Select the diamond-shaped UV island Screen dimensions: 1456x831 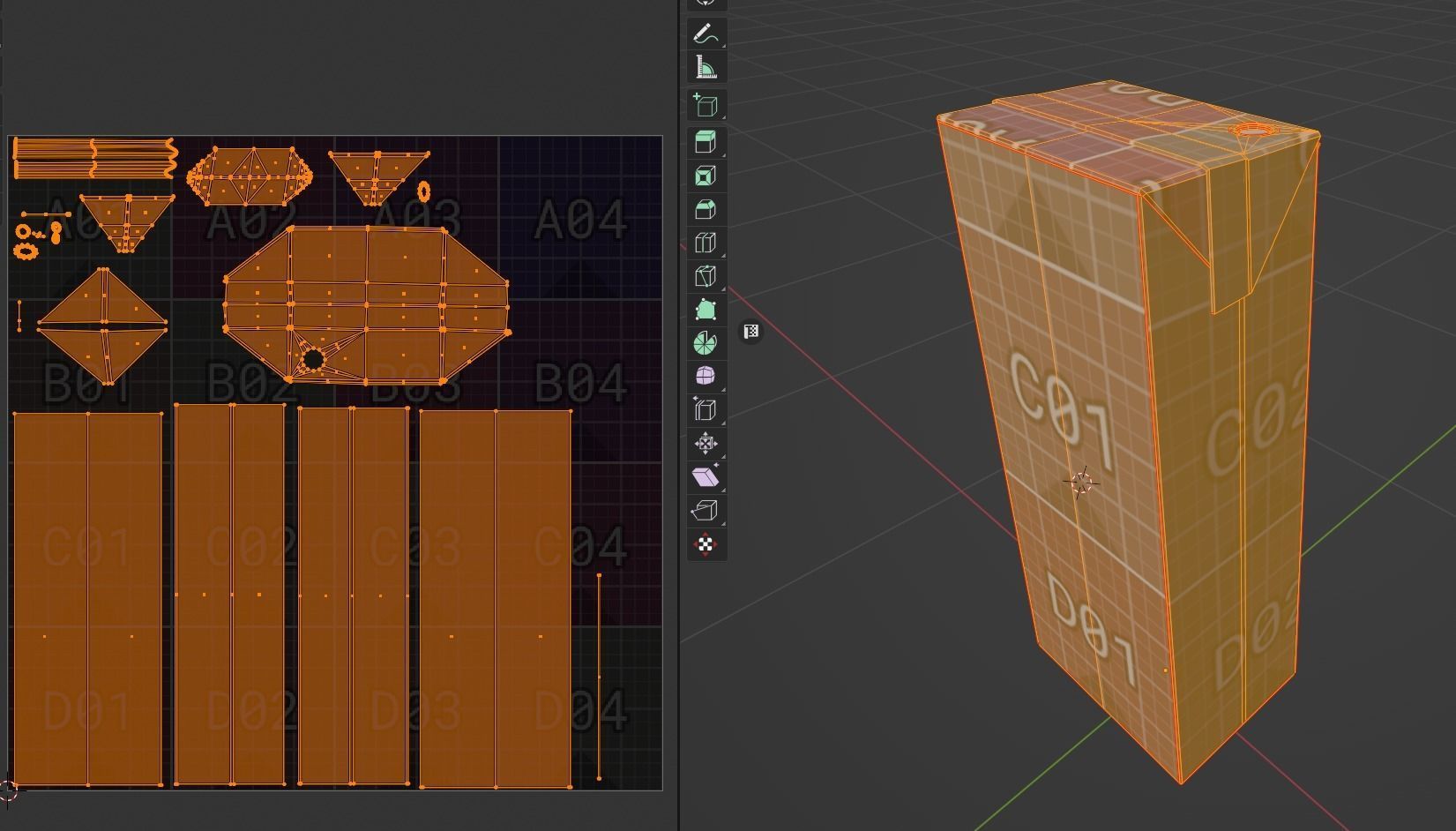click(x=102, y=326)
